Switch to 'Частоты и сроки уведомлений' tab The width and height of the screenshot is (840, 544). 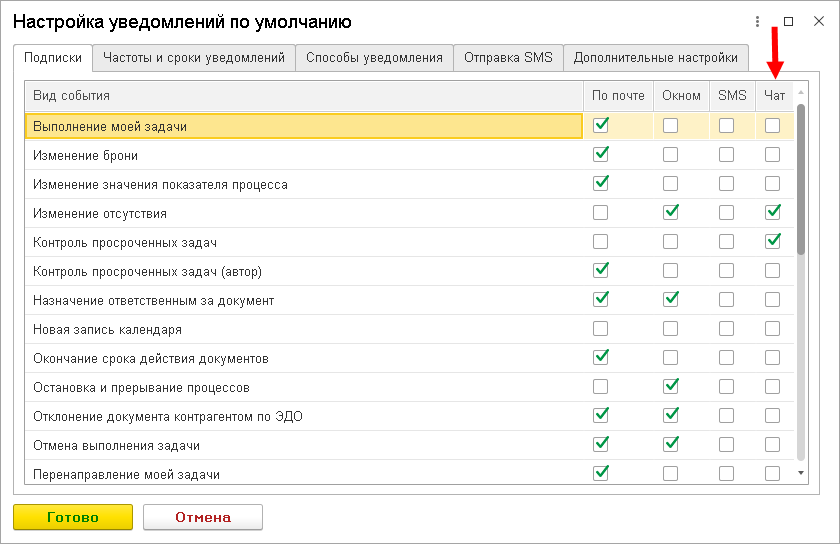pos(194,58)
